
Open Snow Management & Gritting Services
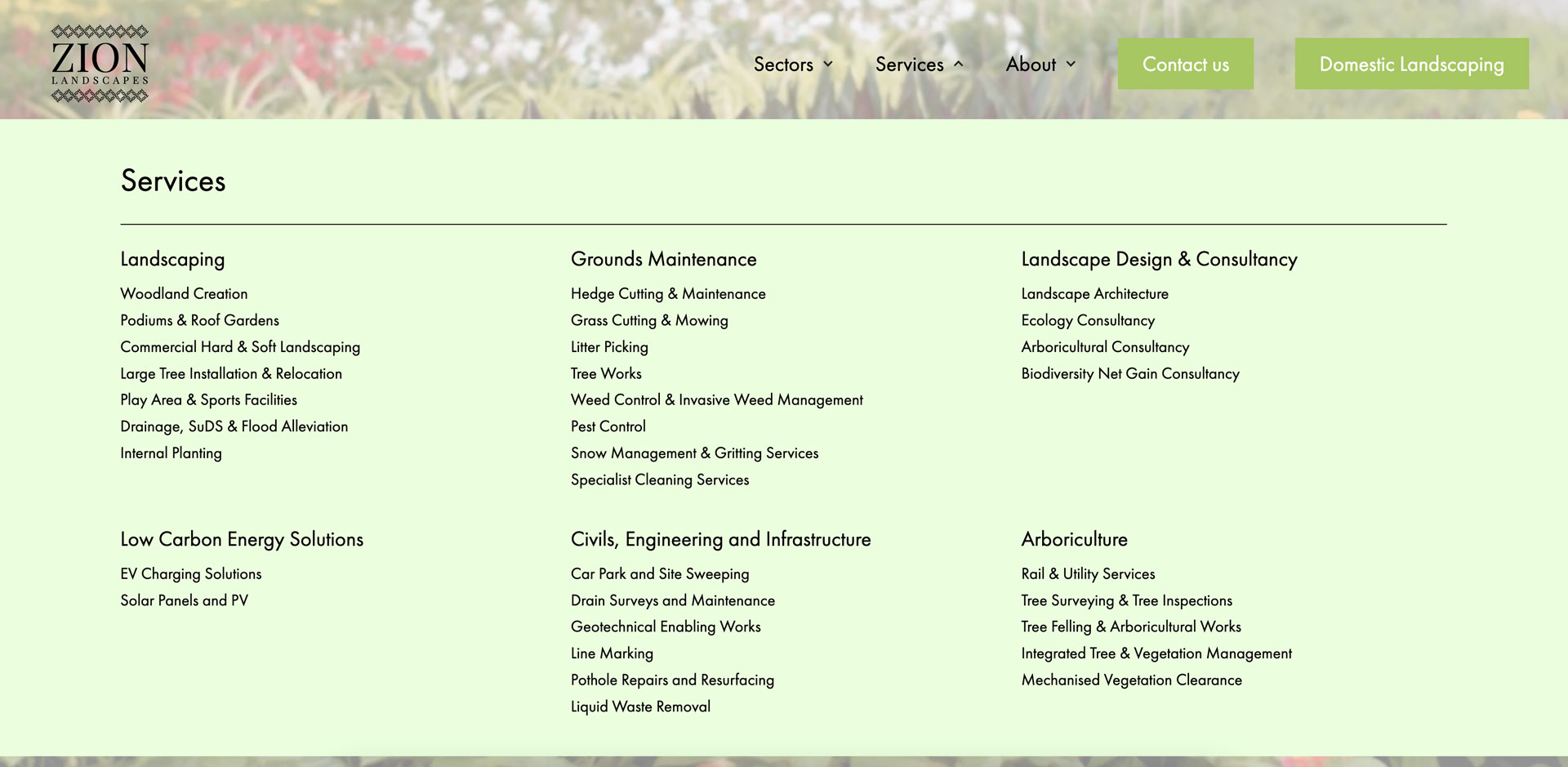(x=694, y=453)
